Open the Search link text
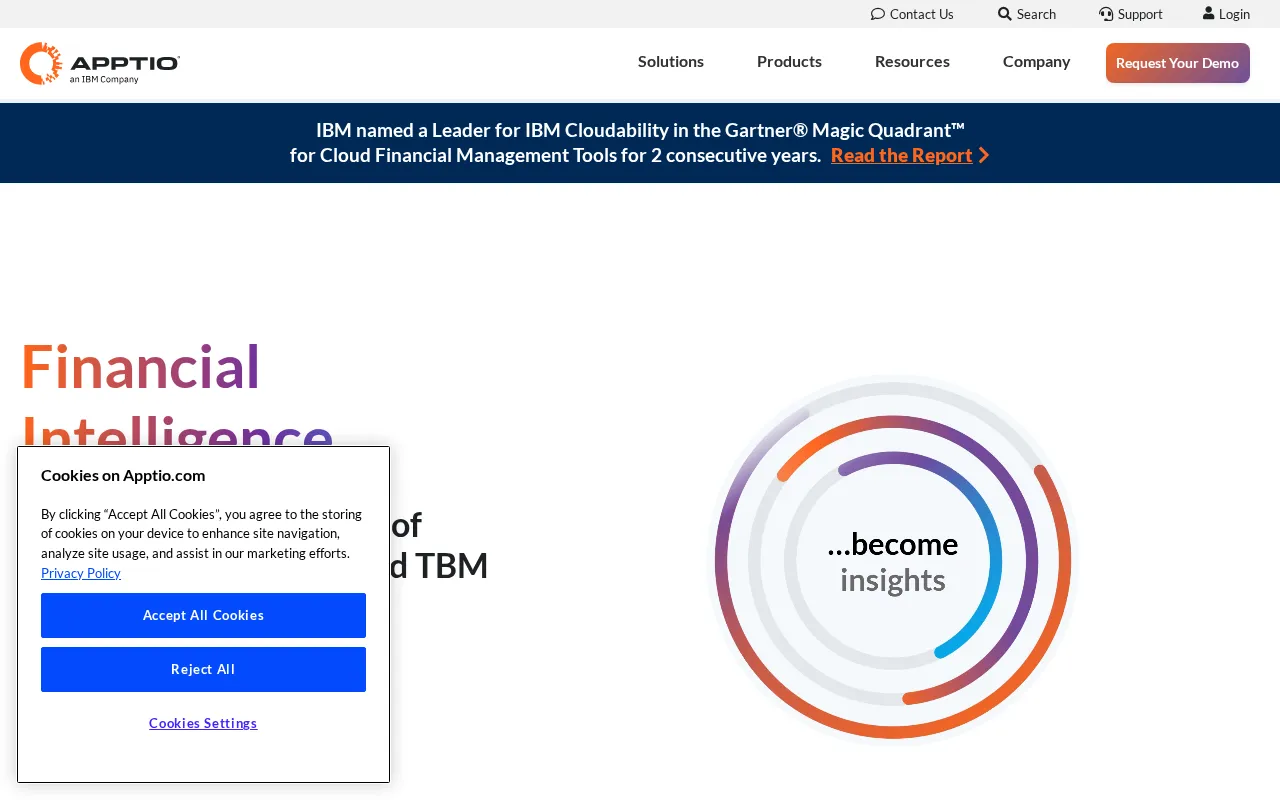 click(x=1036, y=14)
